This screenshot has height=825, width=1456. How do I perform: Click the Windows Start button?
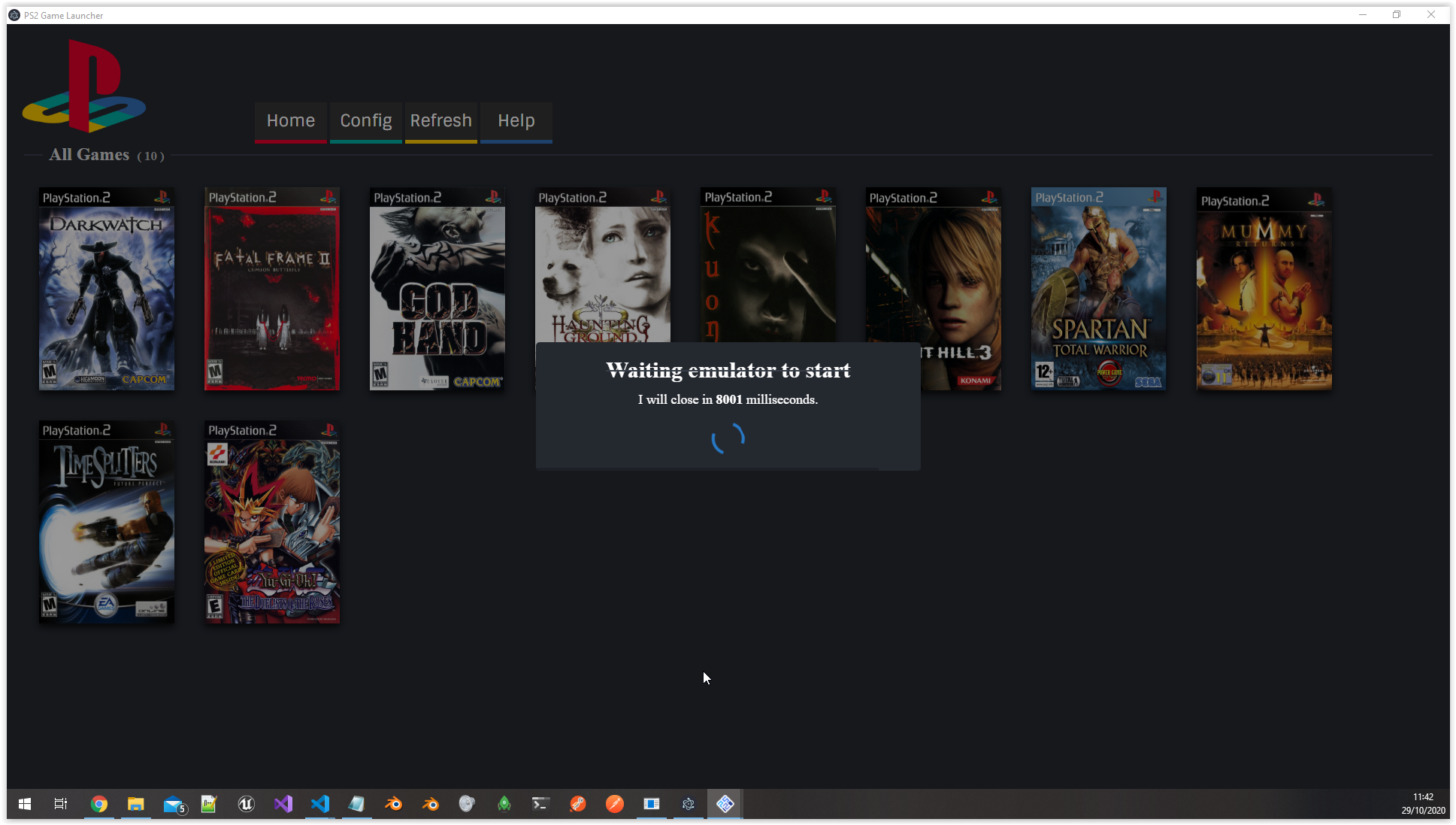pos(25,804)
